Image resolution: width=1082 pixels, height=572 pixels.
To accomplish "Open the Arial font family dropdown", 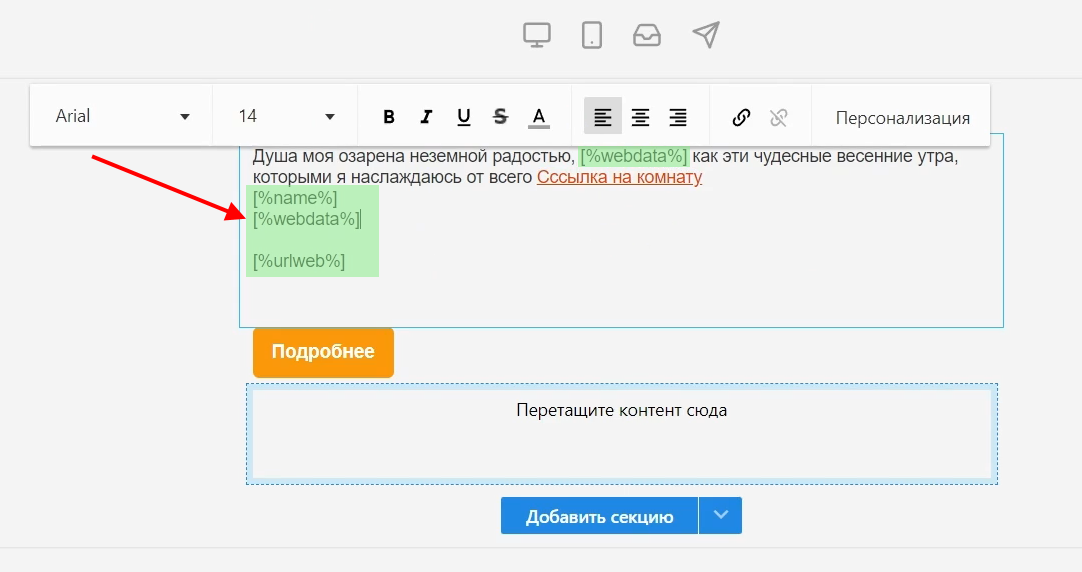I will pos(122,117).
